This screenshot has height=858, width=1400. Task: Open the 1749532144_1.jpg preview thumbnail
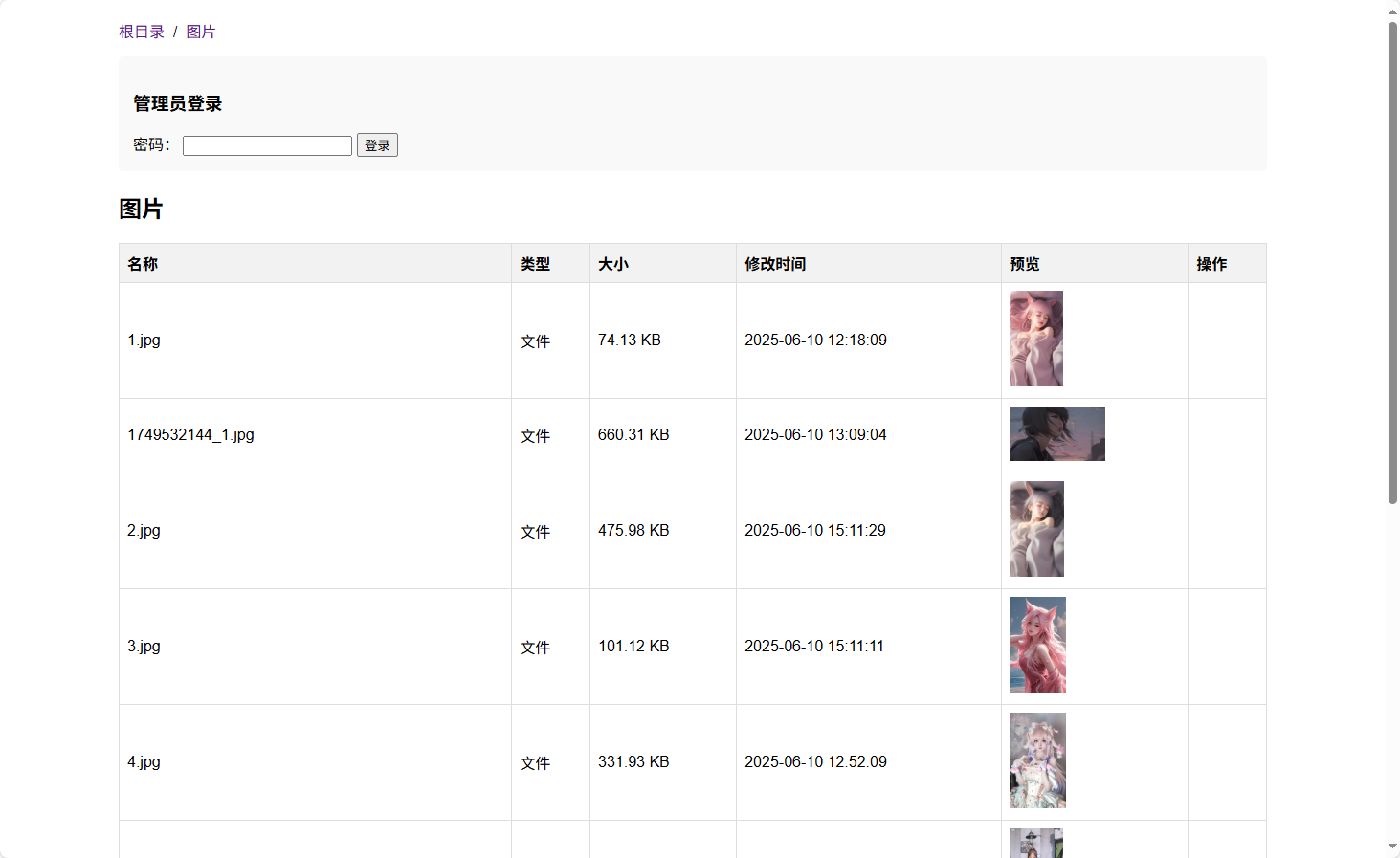coord(1057,434)
